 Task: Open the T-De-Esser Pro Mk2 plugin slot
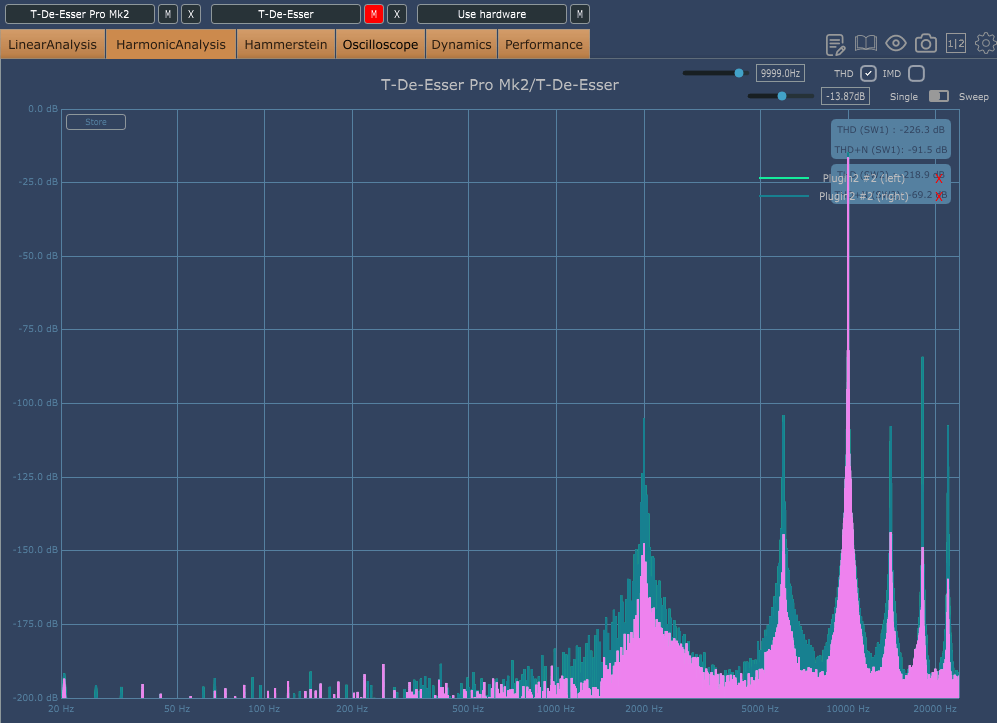[x=79, y=14]
